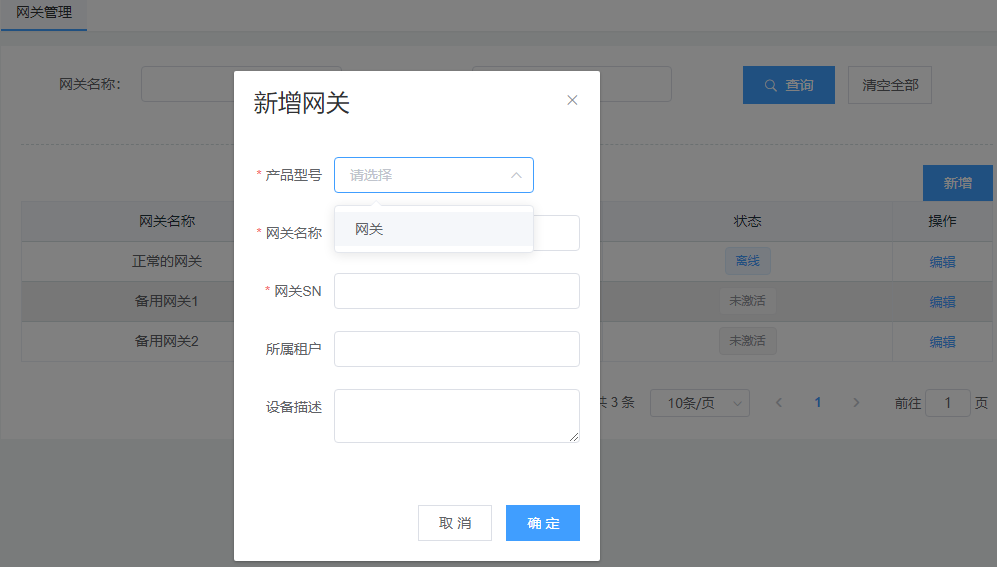
Task: Click the 新增 button
Action: (957, 183)
